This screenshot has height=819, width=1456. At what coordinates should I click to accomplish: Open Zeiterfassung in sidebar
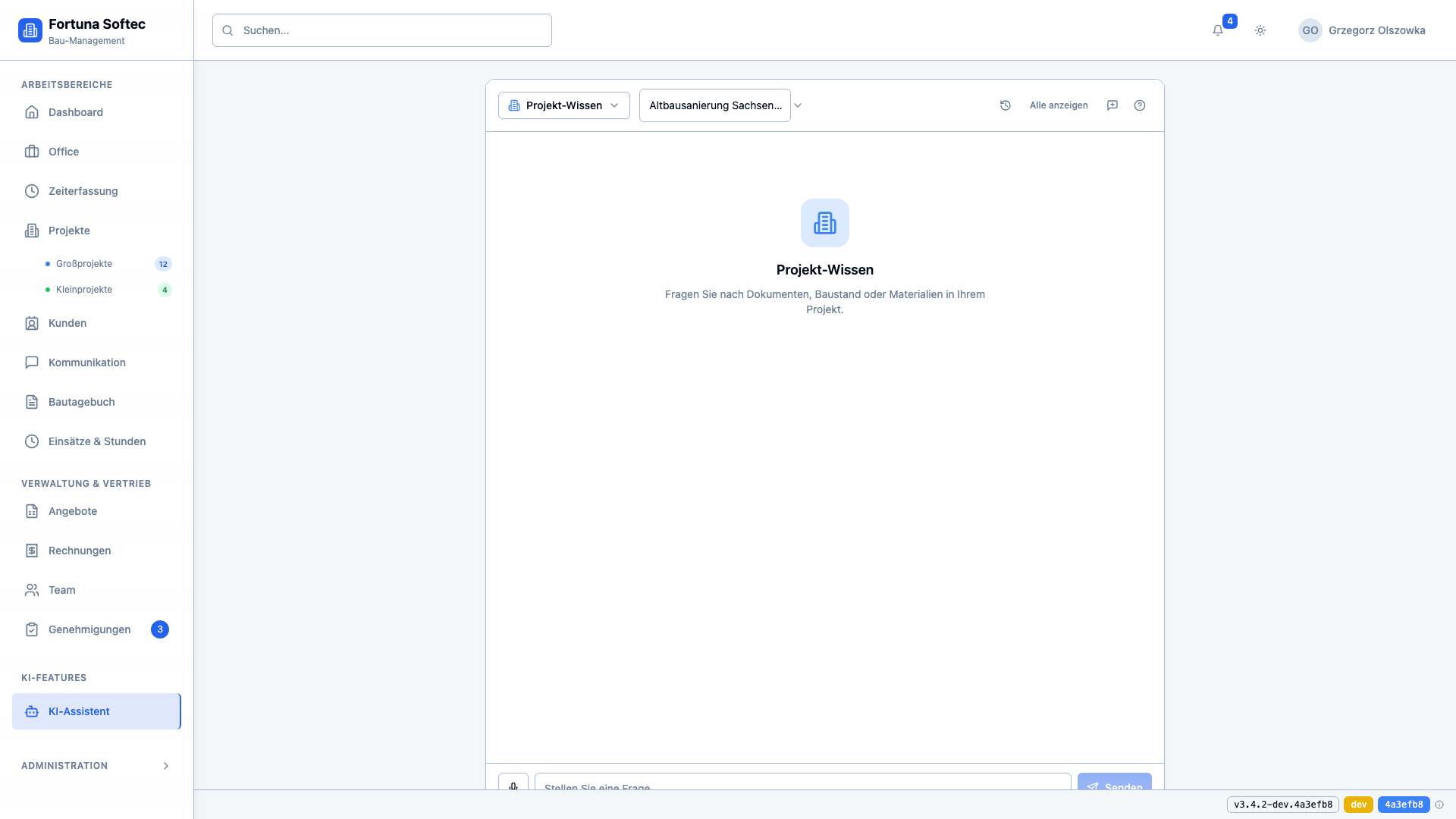pos(83,191)
